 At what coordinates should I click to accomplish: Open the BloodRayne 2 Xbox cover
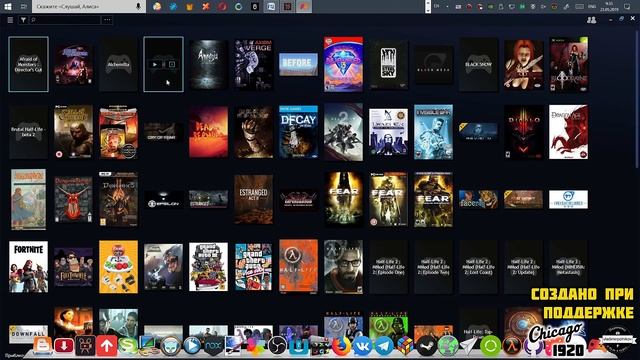[x=569, y=64]
